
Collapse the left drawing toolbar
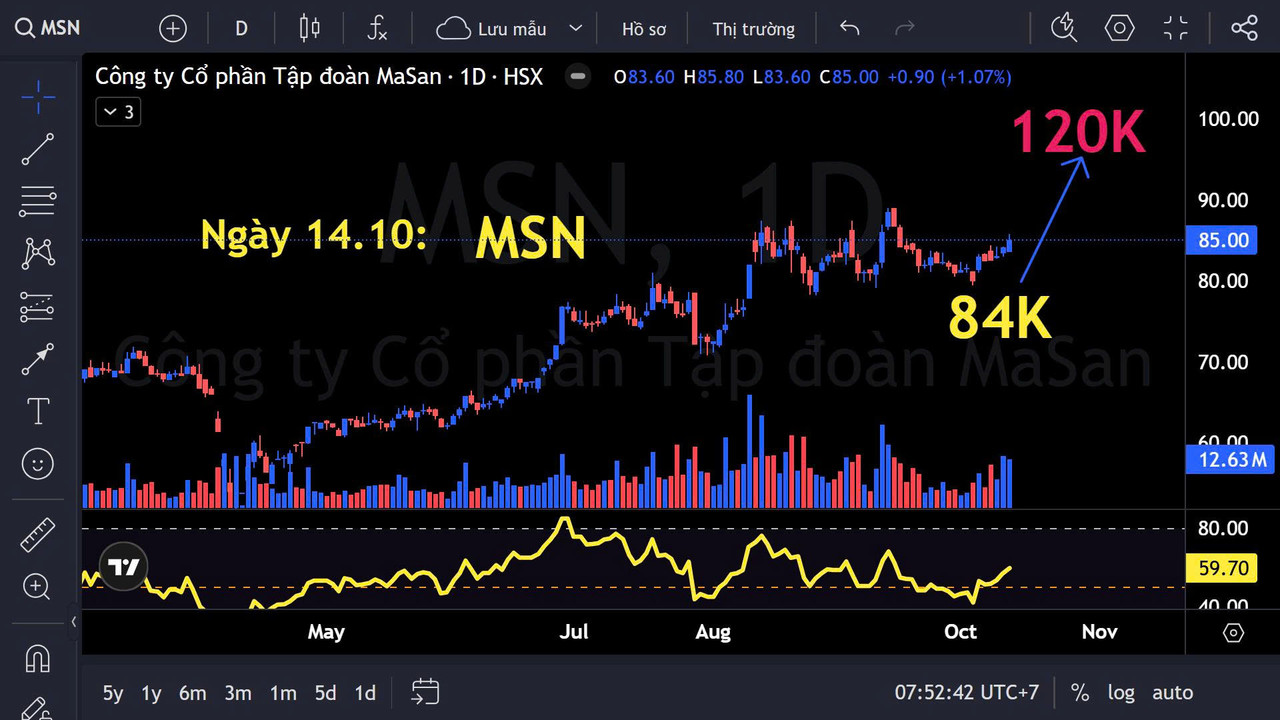(x=74, y=622)
